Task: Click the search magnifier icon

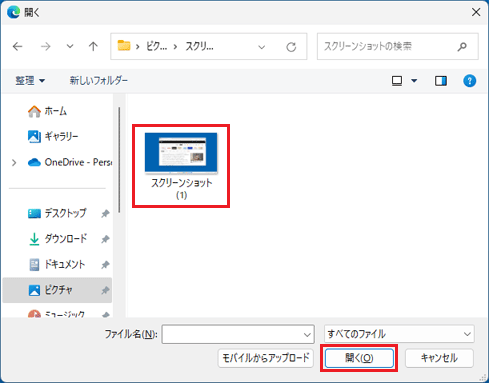Action: [x=462, y=47]
